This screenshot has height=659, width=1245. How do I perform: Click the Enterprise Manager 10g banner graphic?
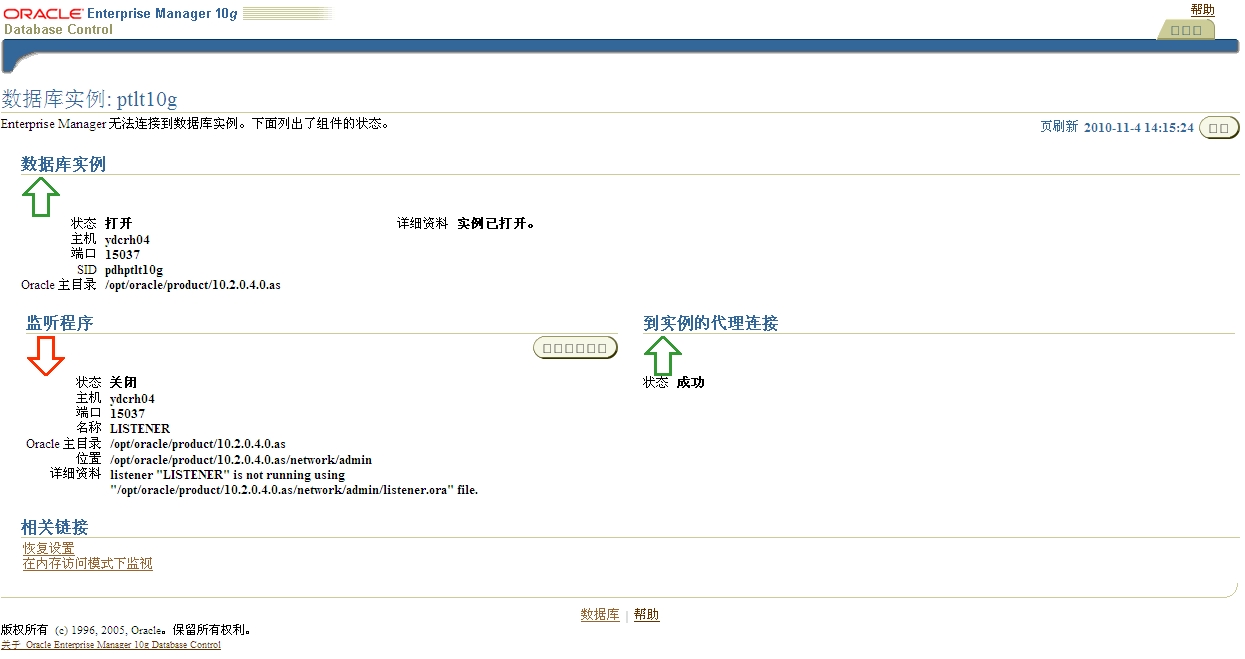click(x=160, y=13)
